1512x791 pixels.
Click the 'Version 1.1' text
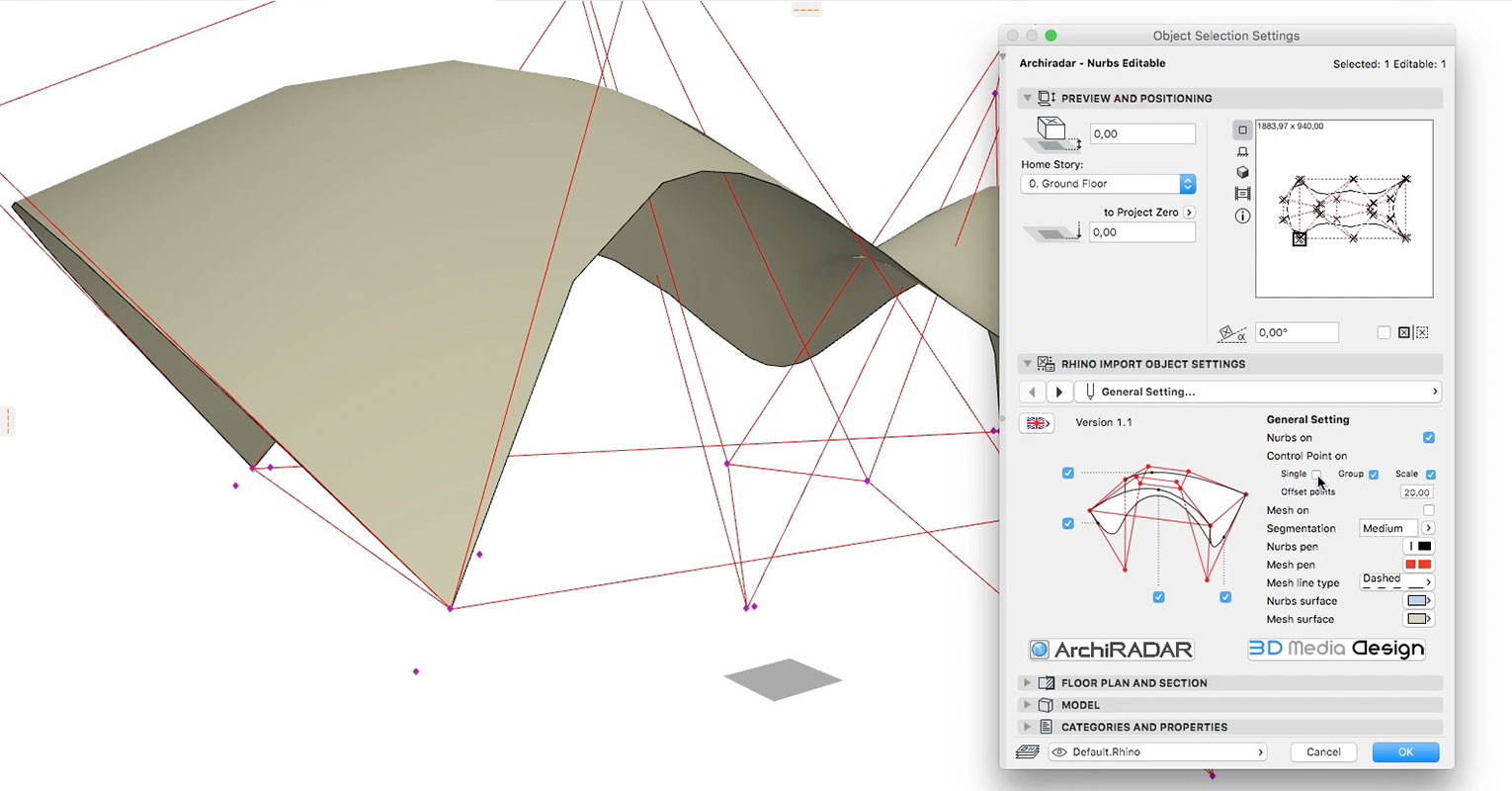point(1104,422)
